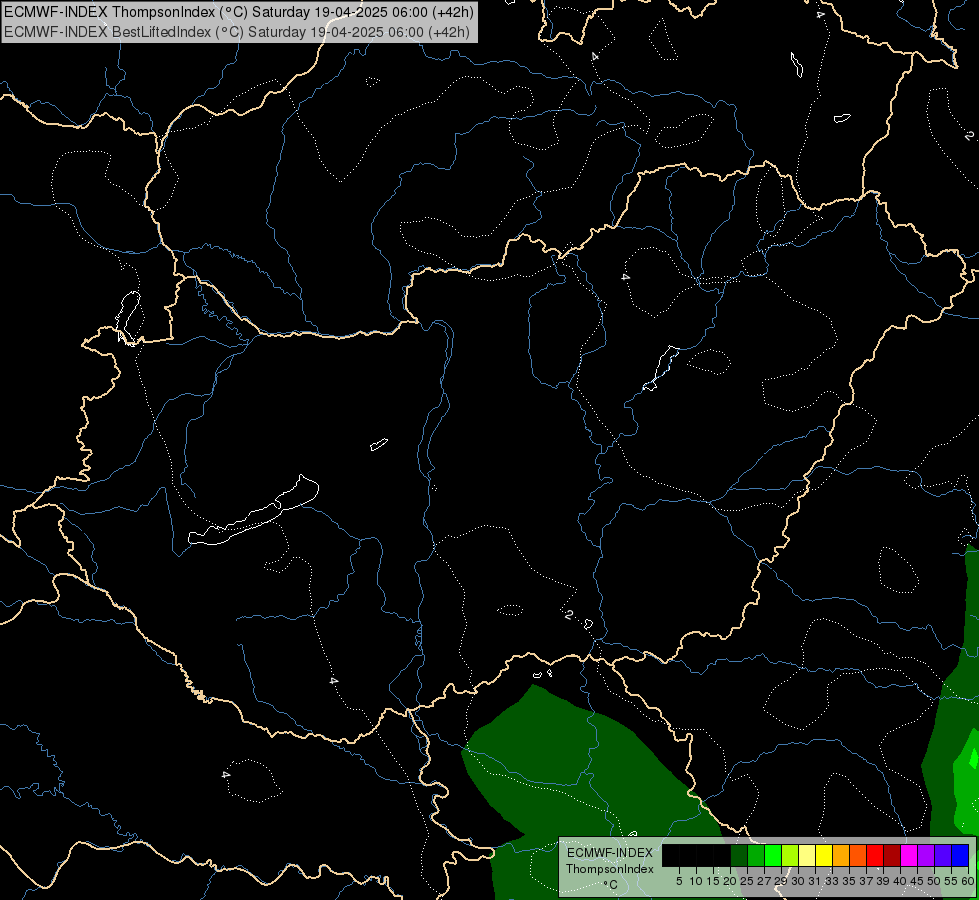The height and width of the screenshot is (900, 979).
Task: Select the yellow-green 29–30 legend swatch
Action: pos(790,855)
